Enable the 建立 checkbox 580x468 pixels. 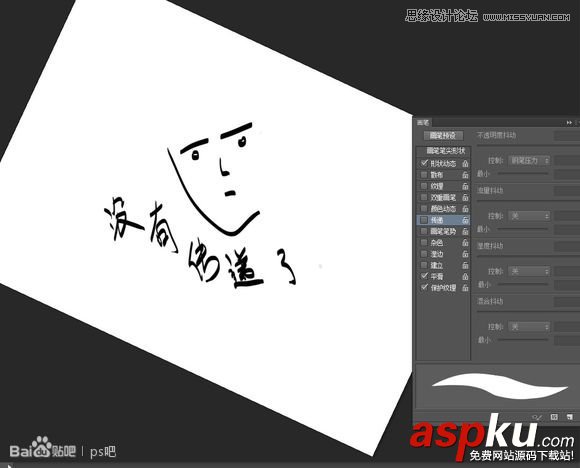(424, 265)
